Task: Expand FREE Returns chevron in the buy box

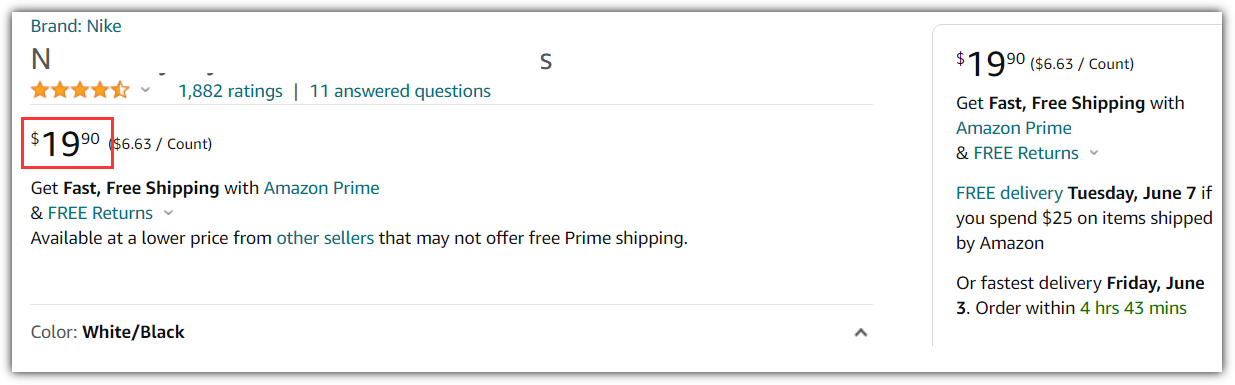Action: 1094,153
